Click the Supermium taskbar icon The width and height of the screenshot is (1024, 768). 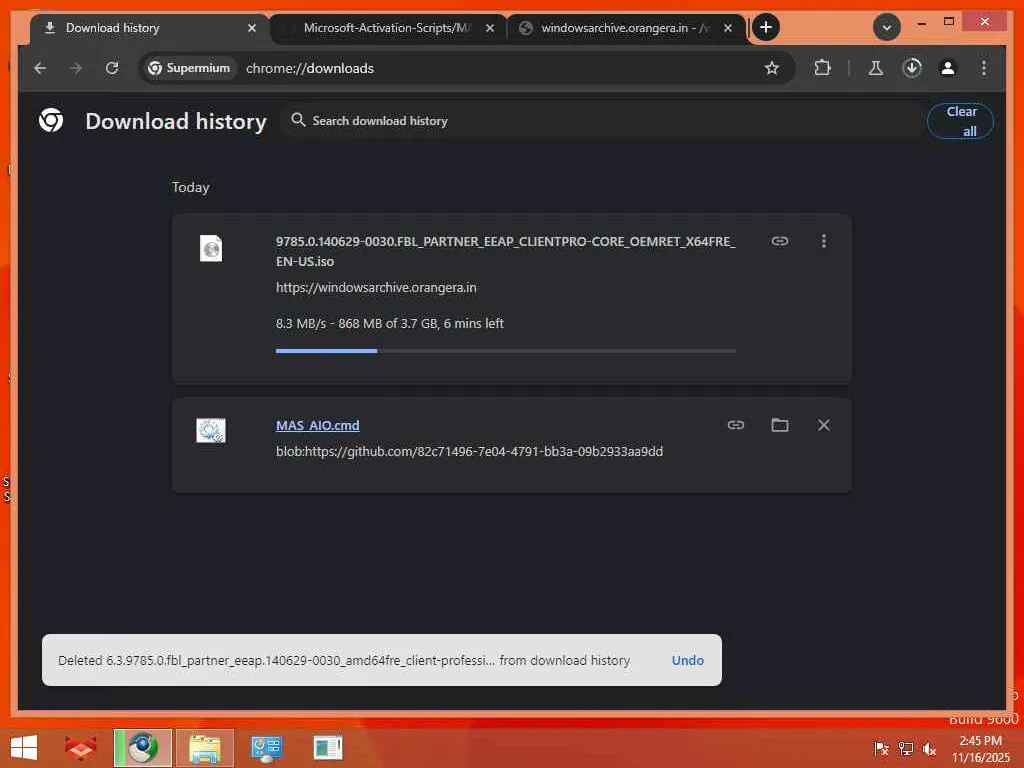click(142, 748)
